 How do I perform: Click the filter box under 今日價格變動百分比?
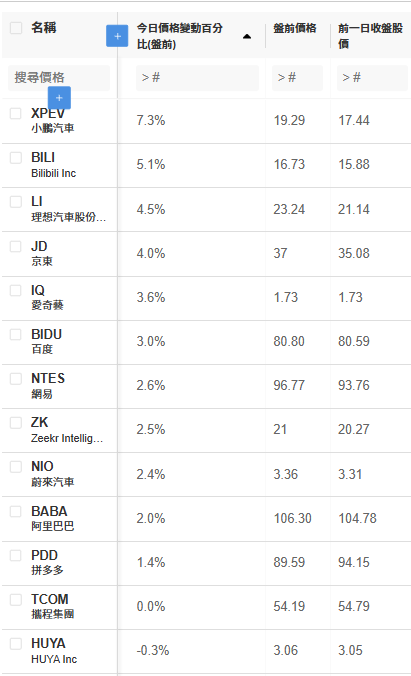click(x=197, y=78)
